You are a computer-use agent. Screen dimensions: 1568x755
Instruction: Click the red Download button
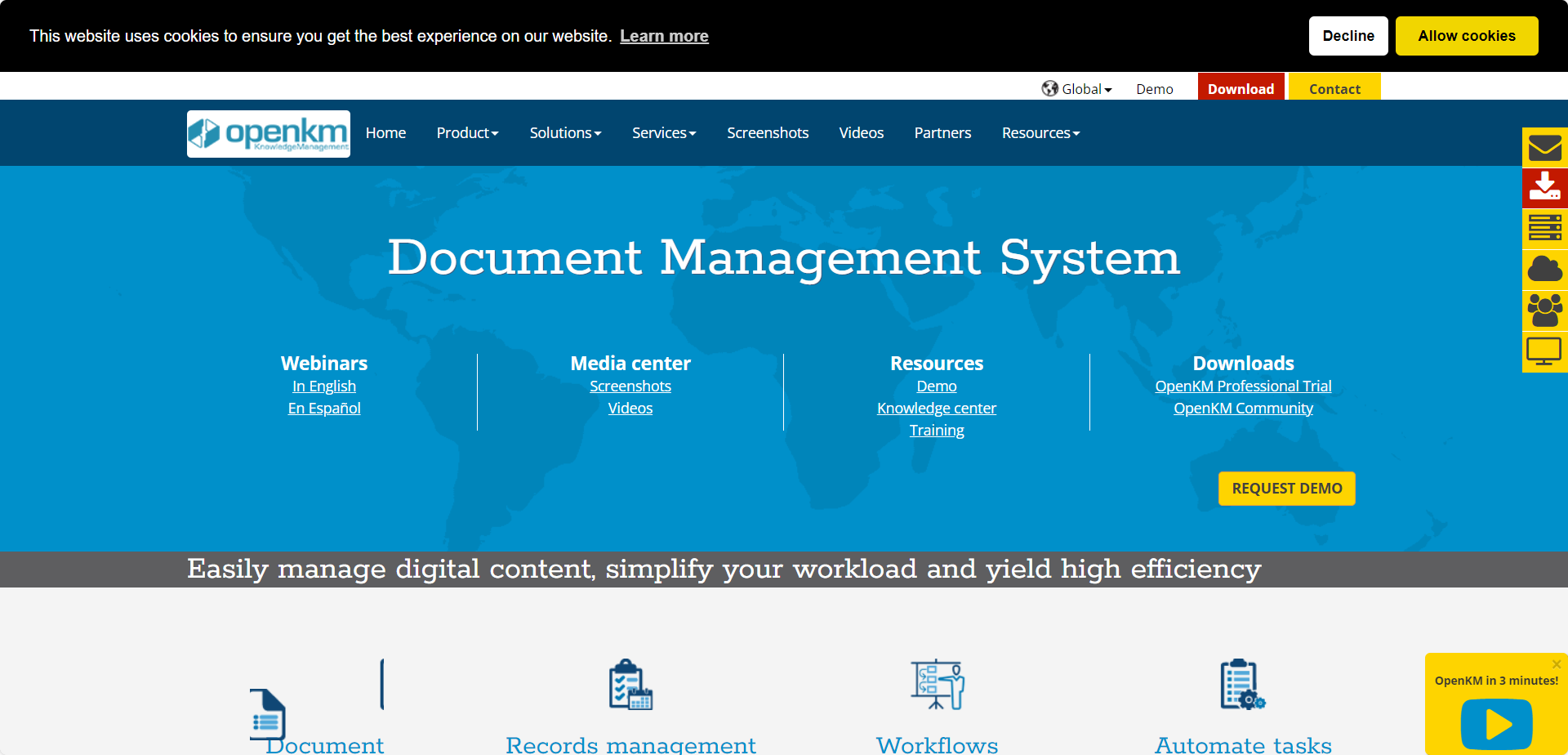click(x=1241, y=87)
